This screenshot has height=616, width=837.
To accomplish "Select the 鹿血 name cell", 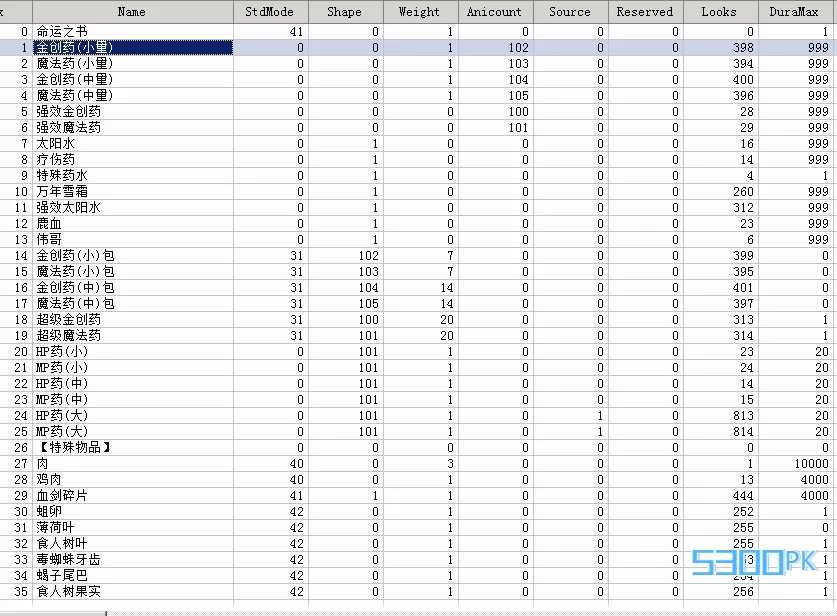I will click(133, 224).
